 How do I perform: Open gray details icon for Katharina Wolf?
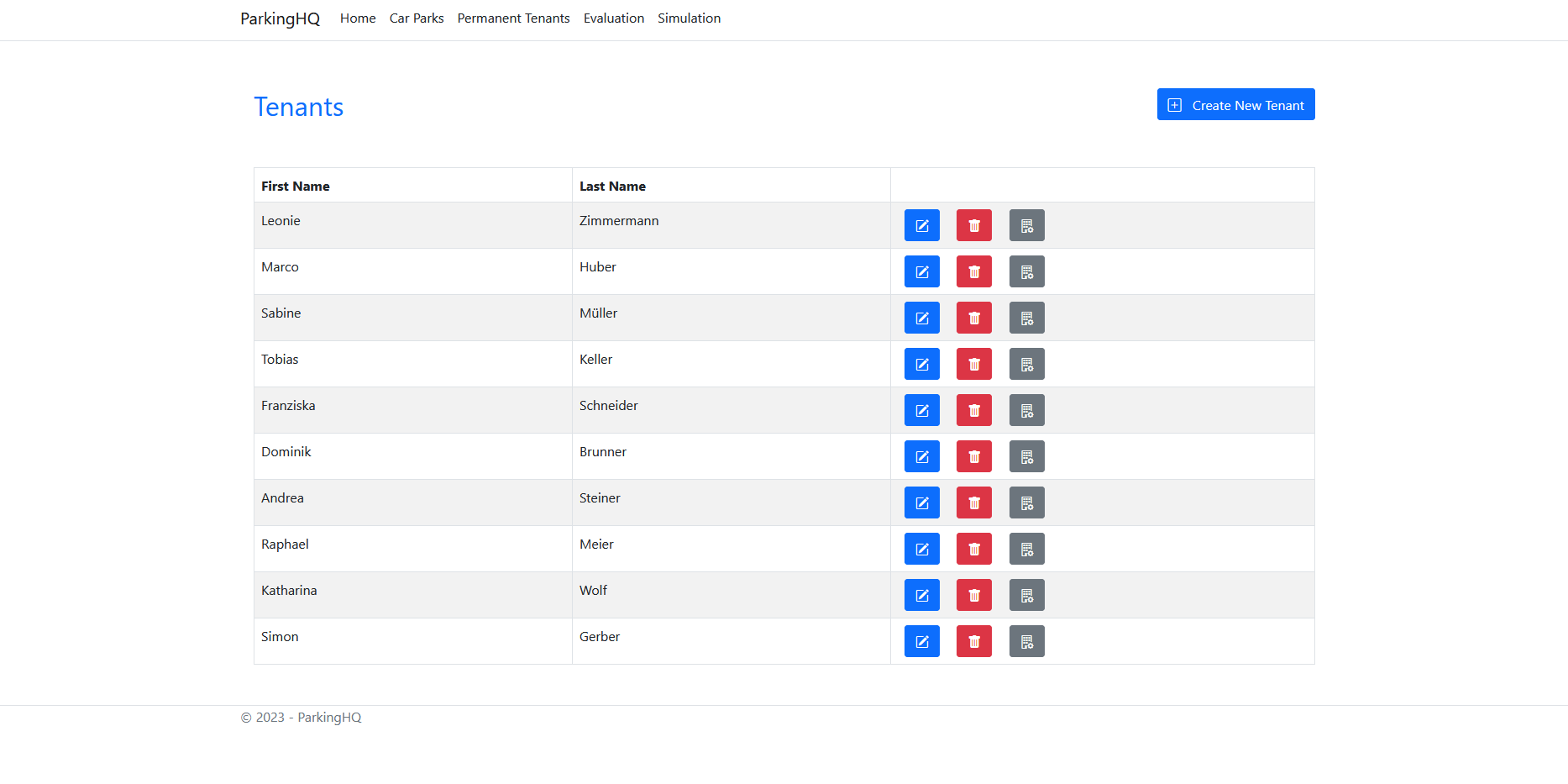(x=1026, y=595)
